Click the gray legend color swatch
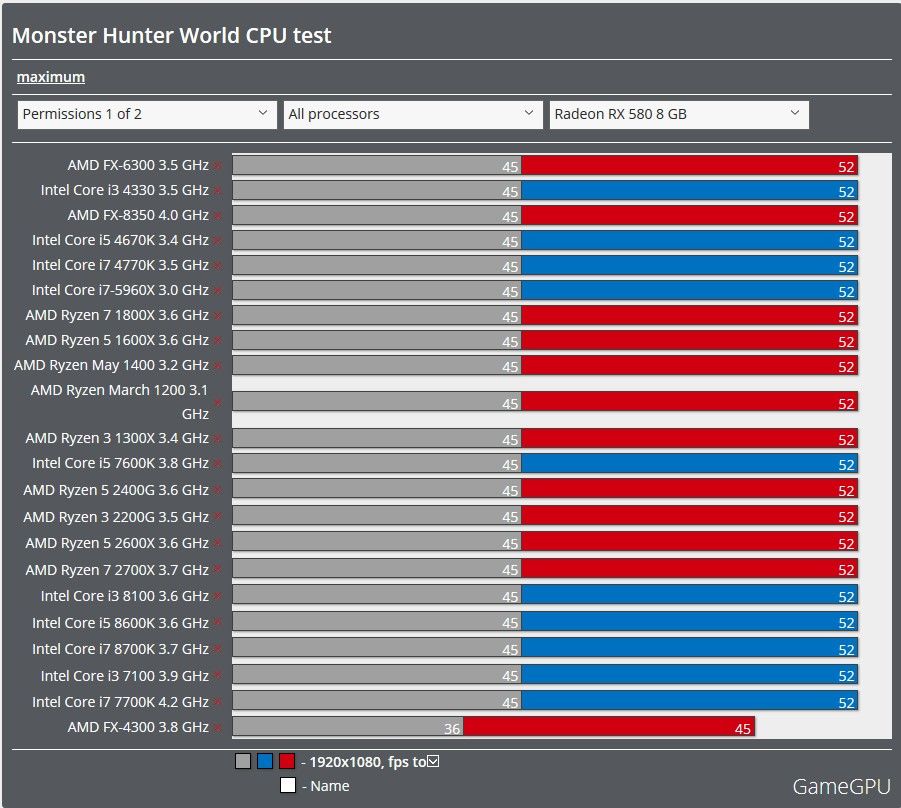The height and width of the screenshot is (808, 901). pyautogui.click(x=243, y=761)
